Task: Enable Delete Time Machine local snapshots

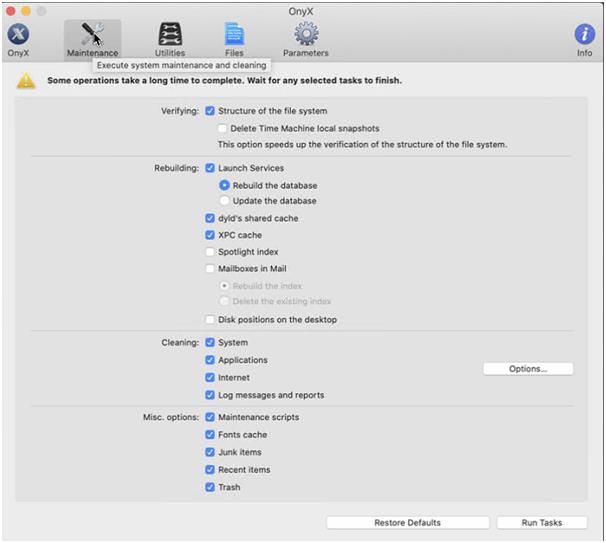Action: pyautogui.click(x=222, y=128)
